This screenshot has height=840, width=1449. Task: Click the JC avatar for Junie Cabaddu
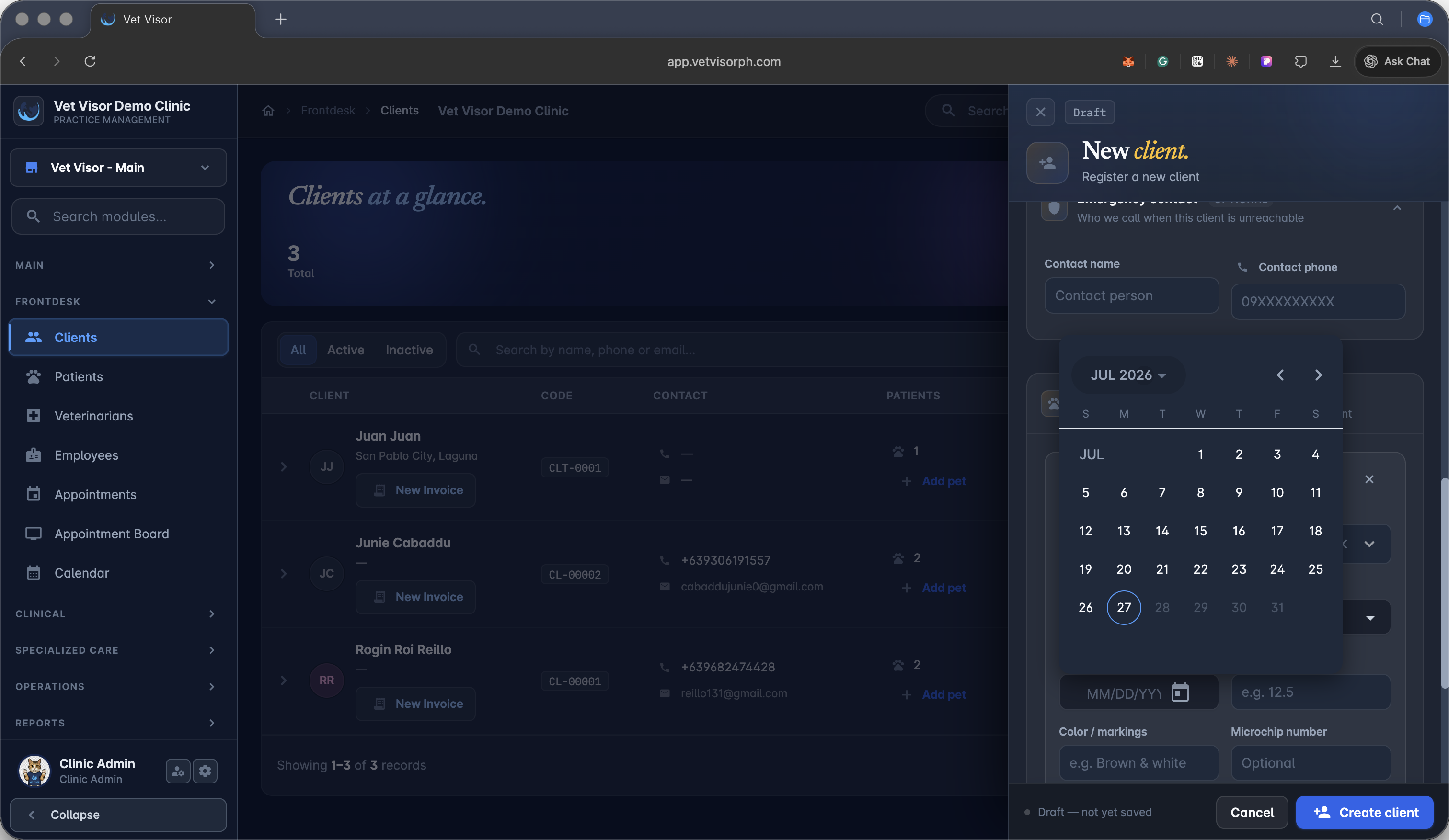[x=327, y=573]
